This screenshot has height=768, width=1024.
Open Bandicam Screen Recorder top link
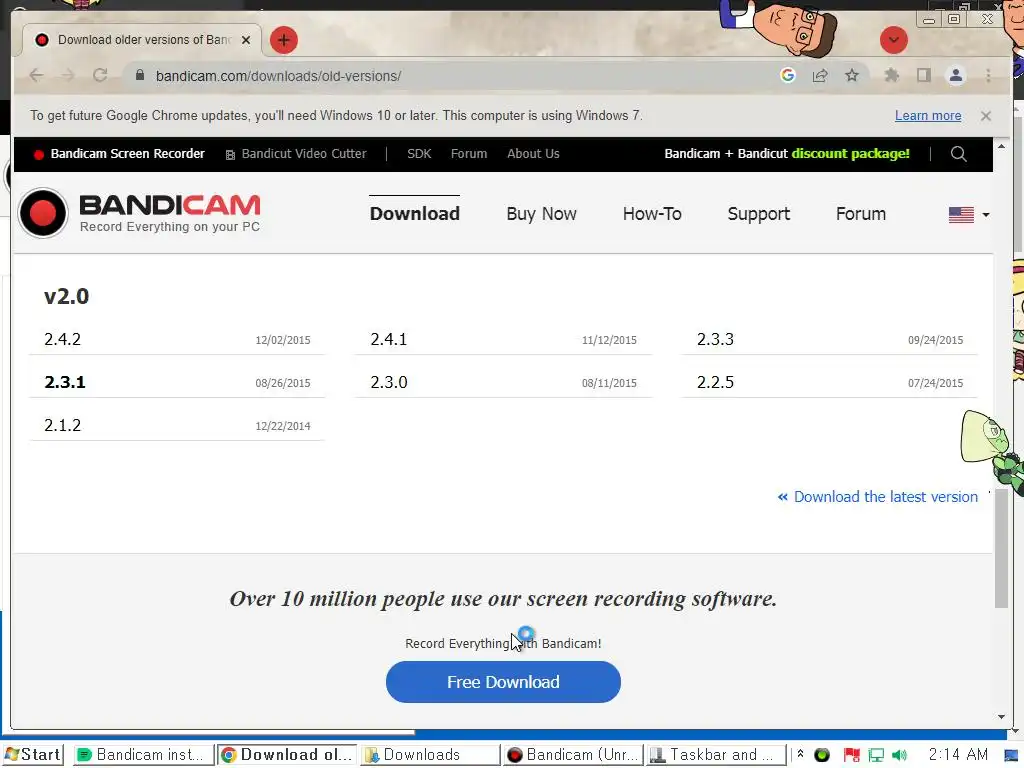[120, 154]
